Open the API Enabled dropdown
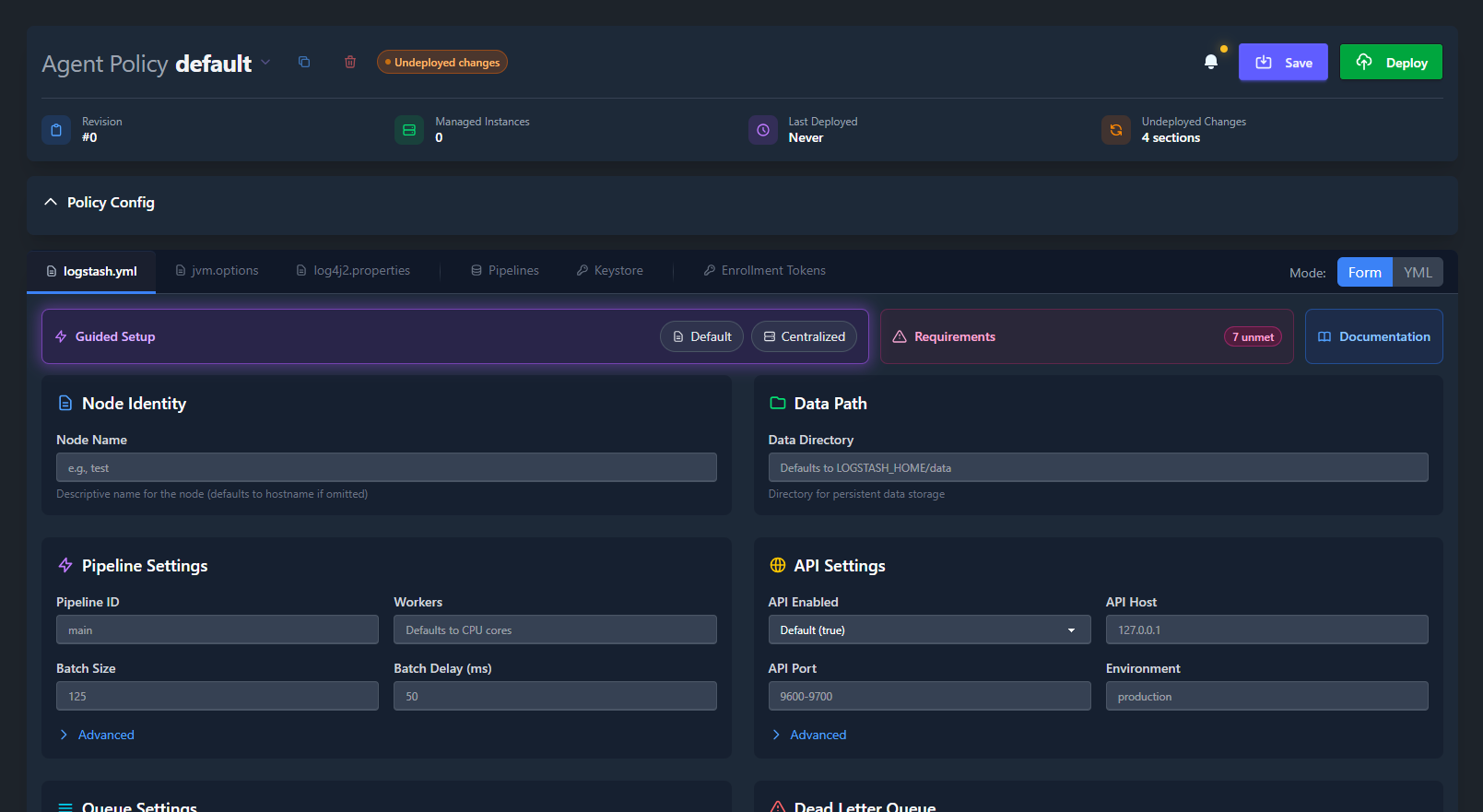This screenshot has height=812, width=1483. (x=929, y=630)
